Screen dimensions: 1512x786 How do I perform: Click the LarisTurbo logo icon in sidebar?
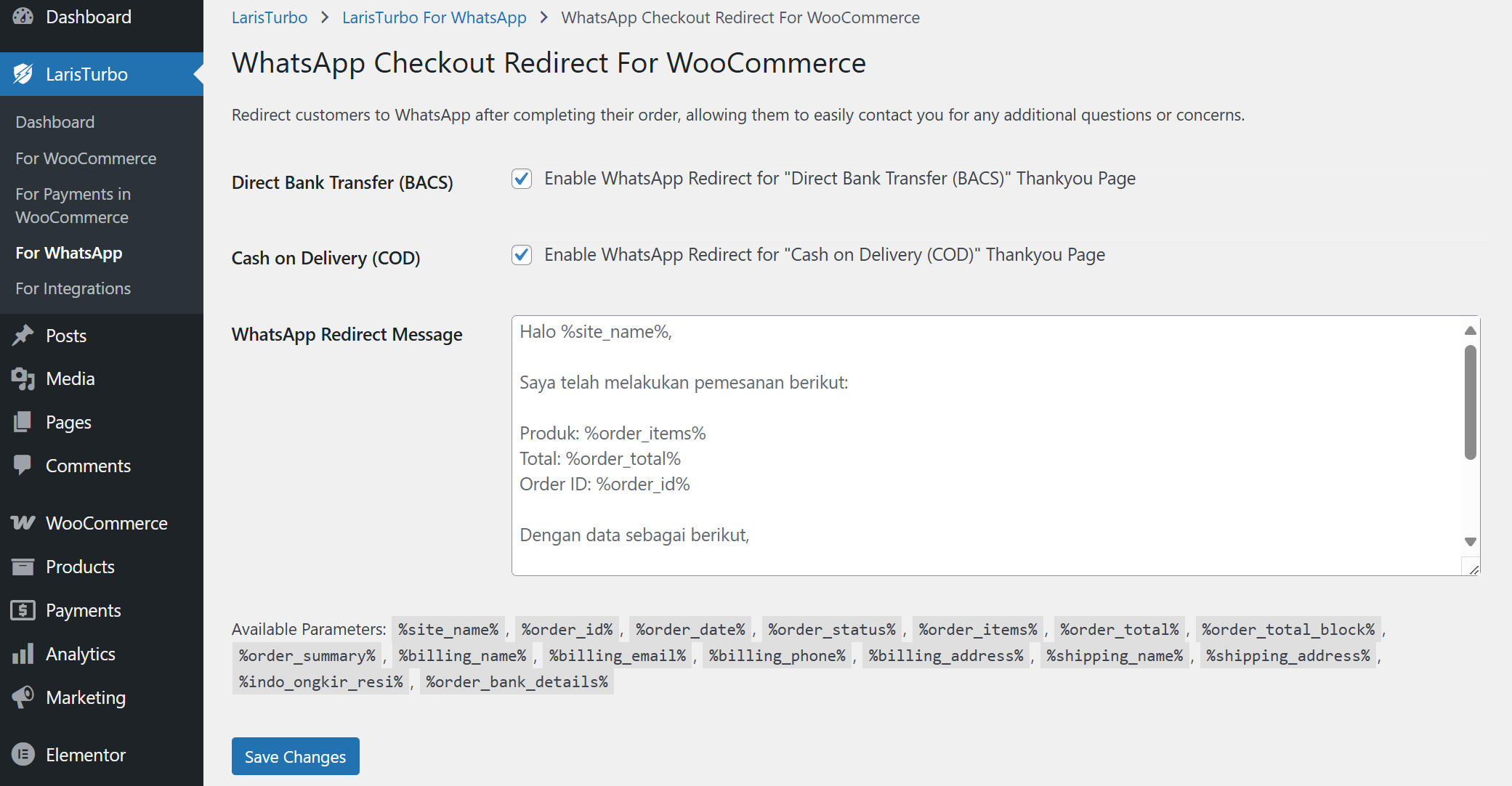23,74
